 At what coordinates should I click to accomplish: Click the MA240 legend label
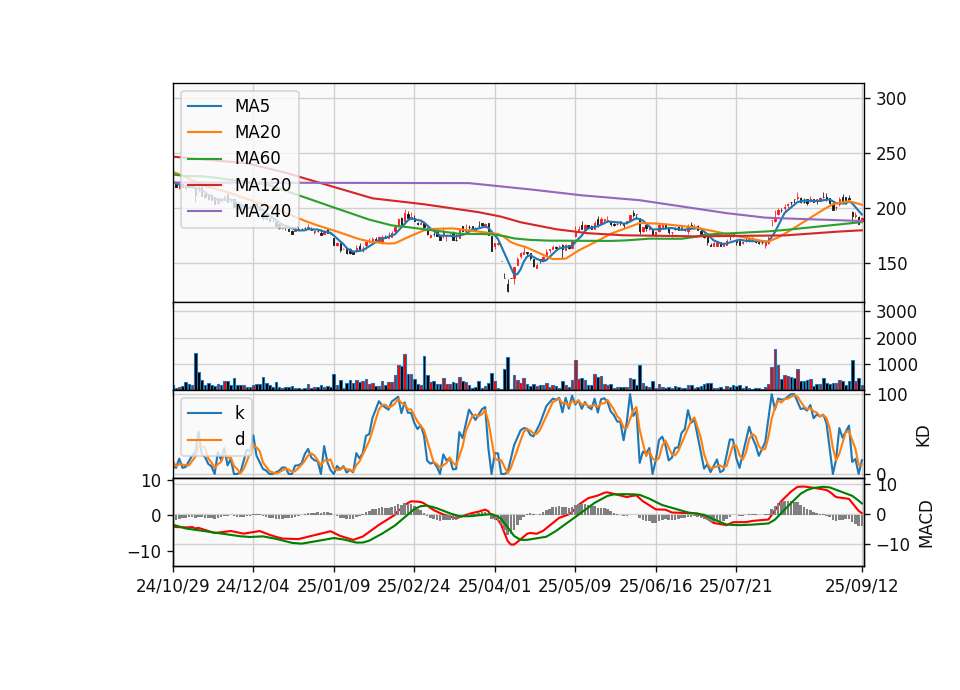[263, 211]
